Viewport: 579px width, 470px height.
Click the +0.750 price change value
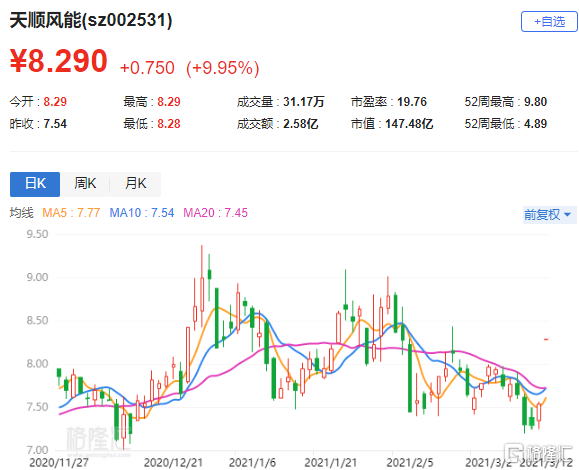click(x=147, y=68)
